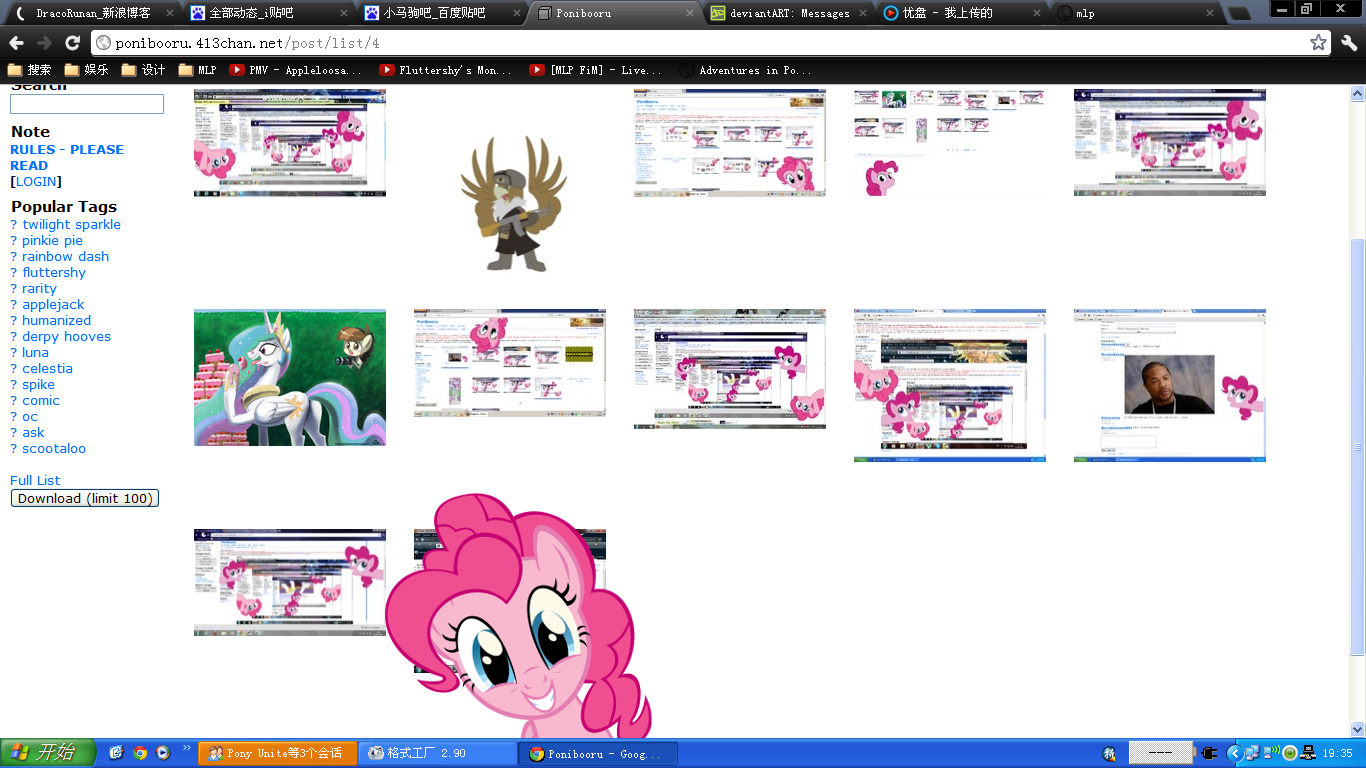Open the winged griffon character thumbnail
Image resolution: width=1366 pixels, height=768 pixels.
510,202
